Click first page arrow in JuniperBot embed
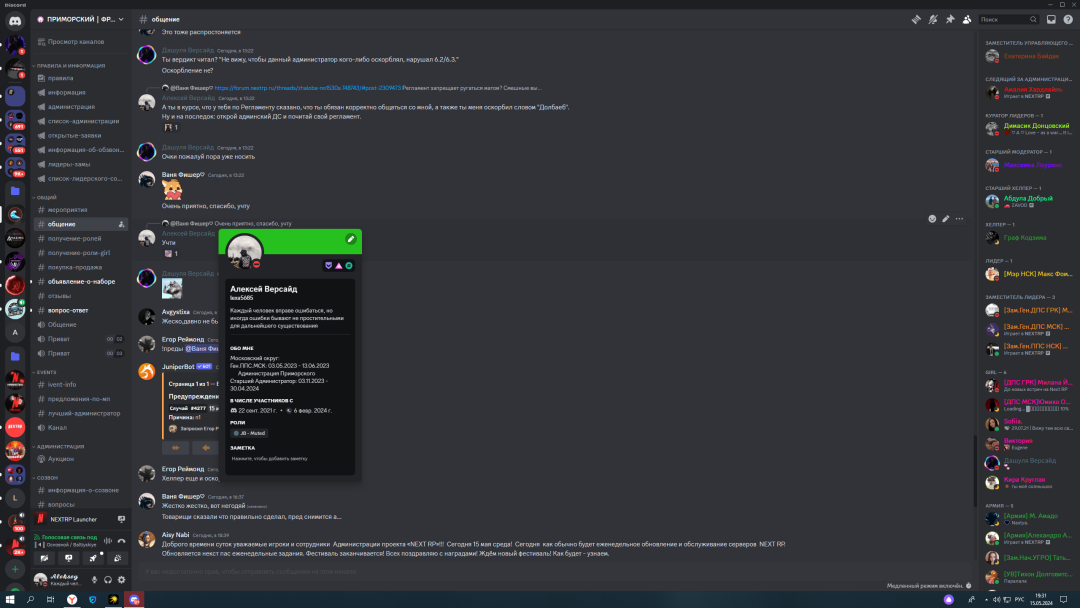This screenshot has width=1080, height=608. point(176,448)
